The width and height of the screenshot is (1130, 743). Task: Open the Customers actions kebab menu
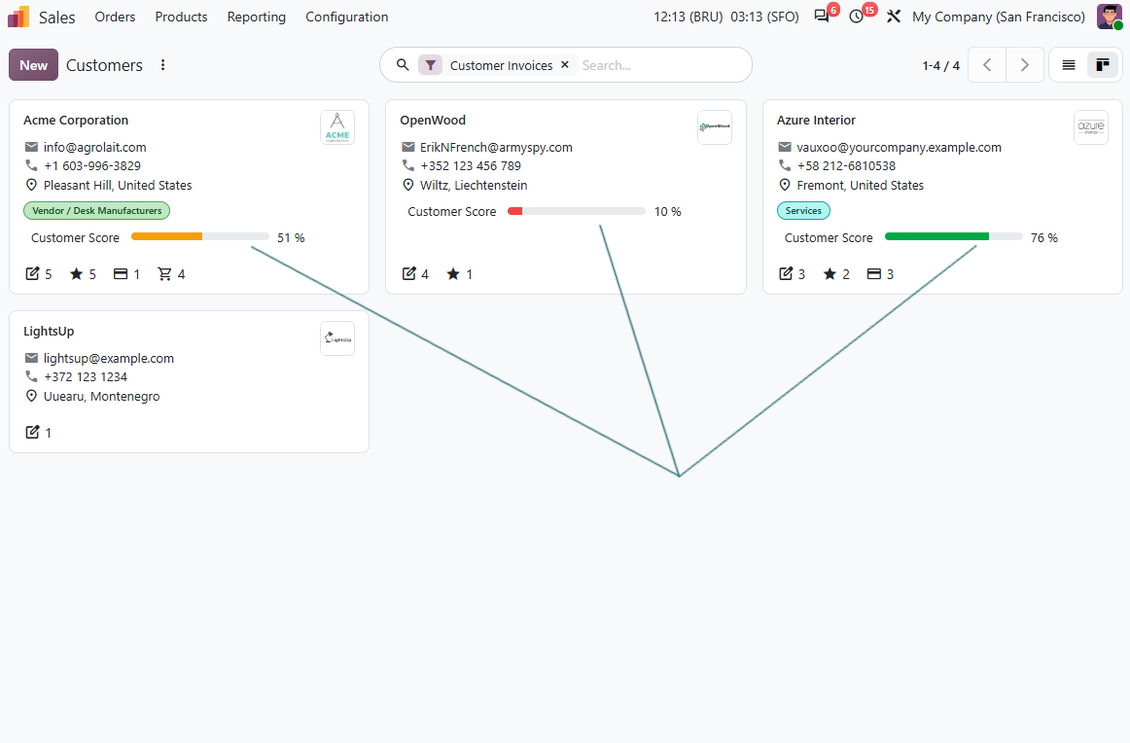163,65
